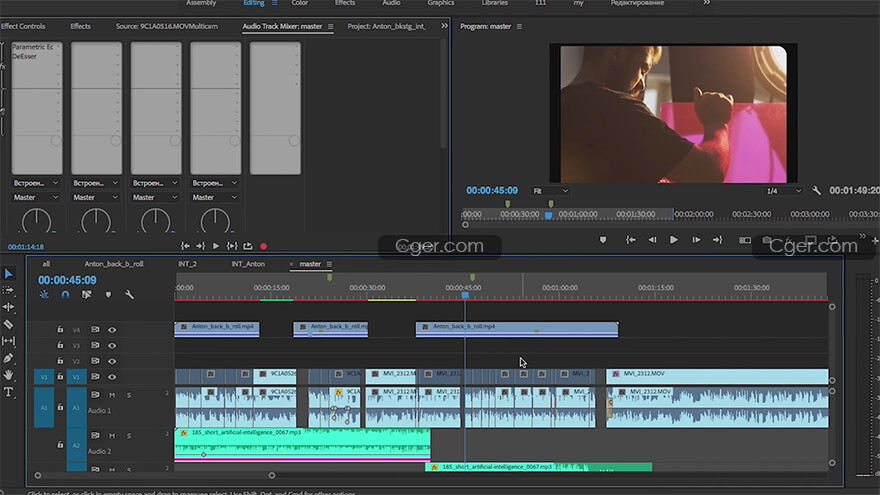The height and width of the screenshot is (495, 880).
Task: Open first mixer track input dropdown Встроен...
Action: click(x=36, y=183)
